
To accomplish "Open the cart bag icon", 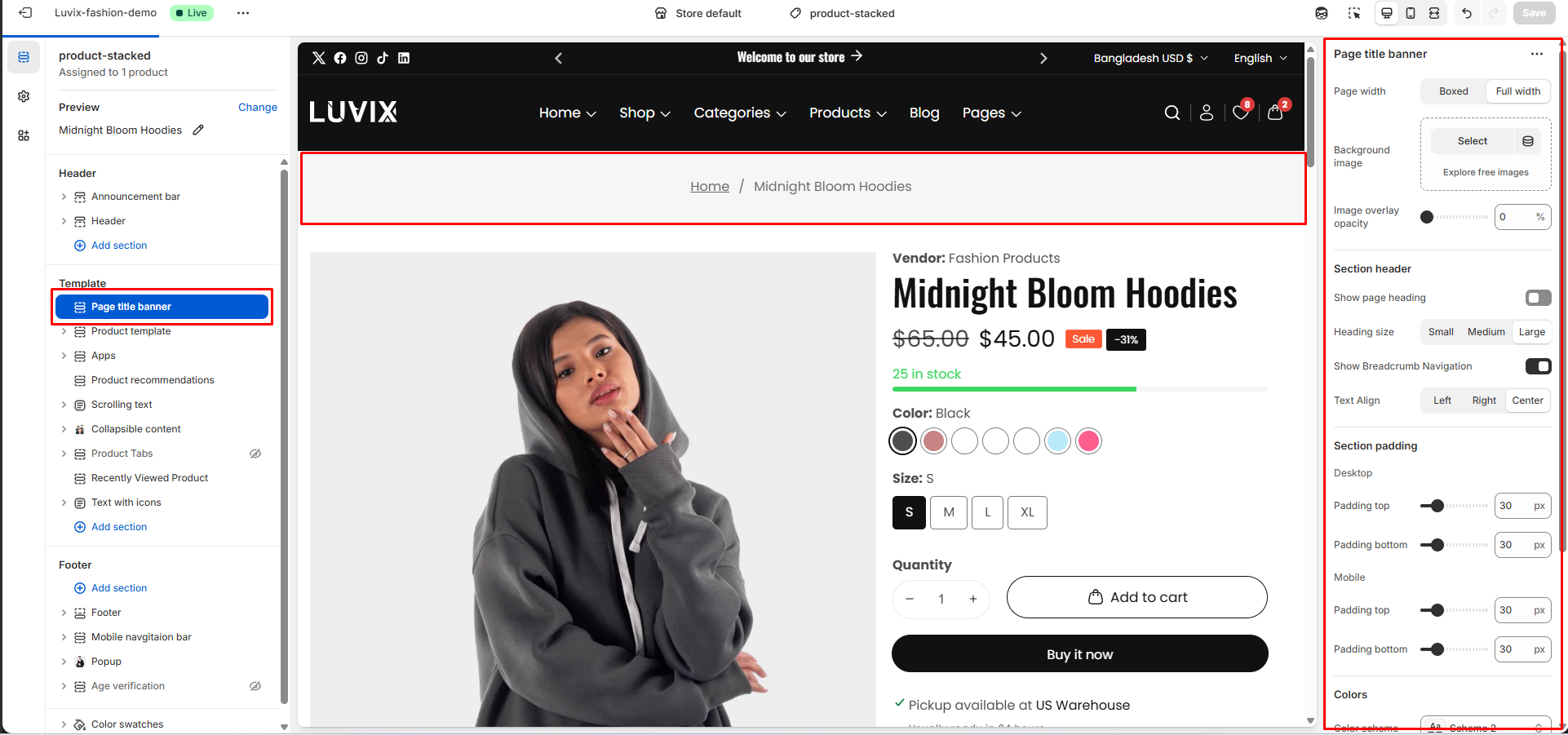I will coord(1275,113).
